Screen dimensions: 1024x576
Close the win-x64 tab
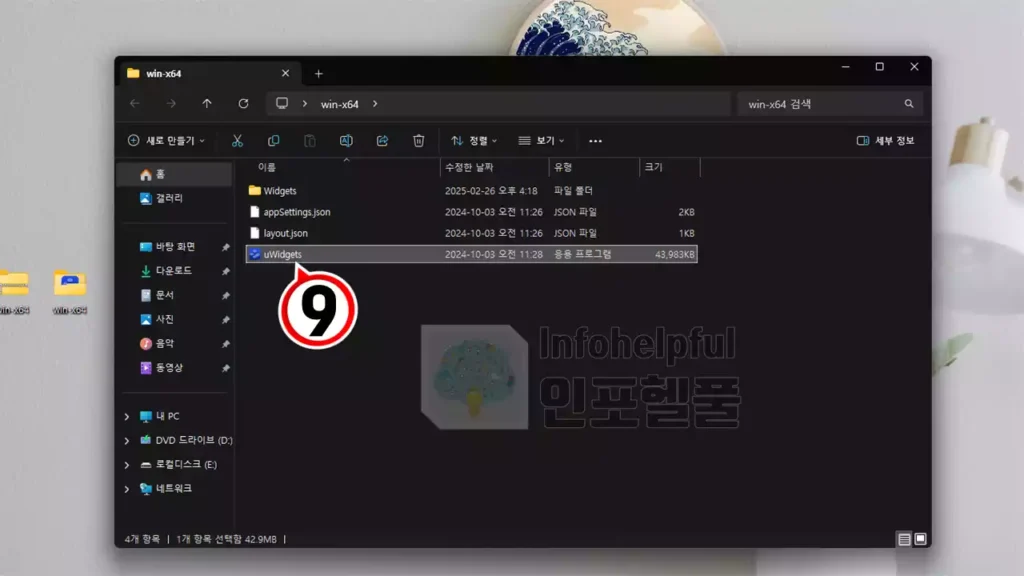point(285,73)
